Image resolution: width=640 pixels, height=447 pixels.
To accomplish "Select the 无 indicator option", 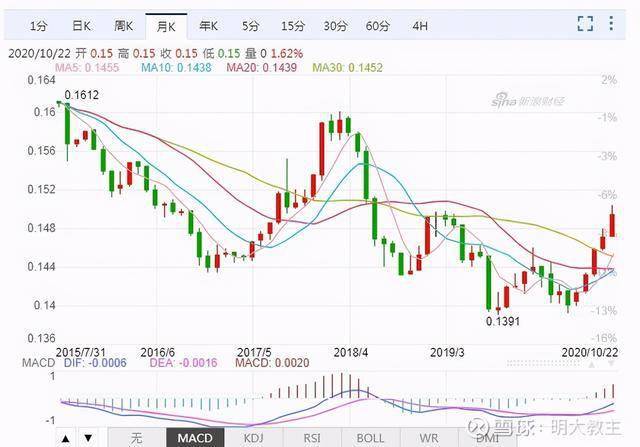I will click(x=137, y=438).
